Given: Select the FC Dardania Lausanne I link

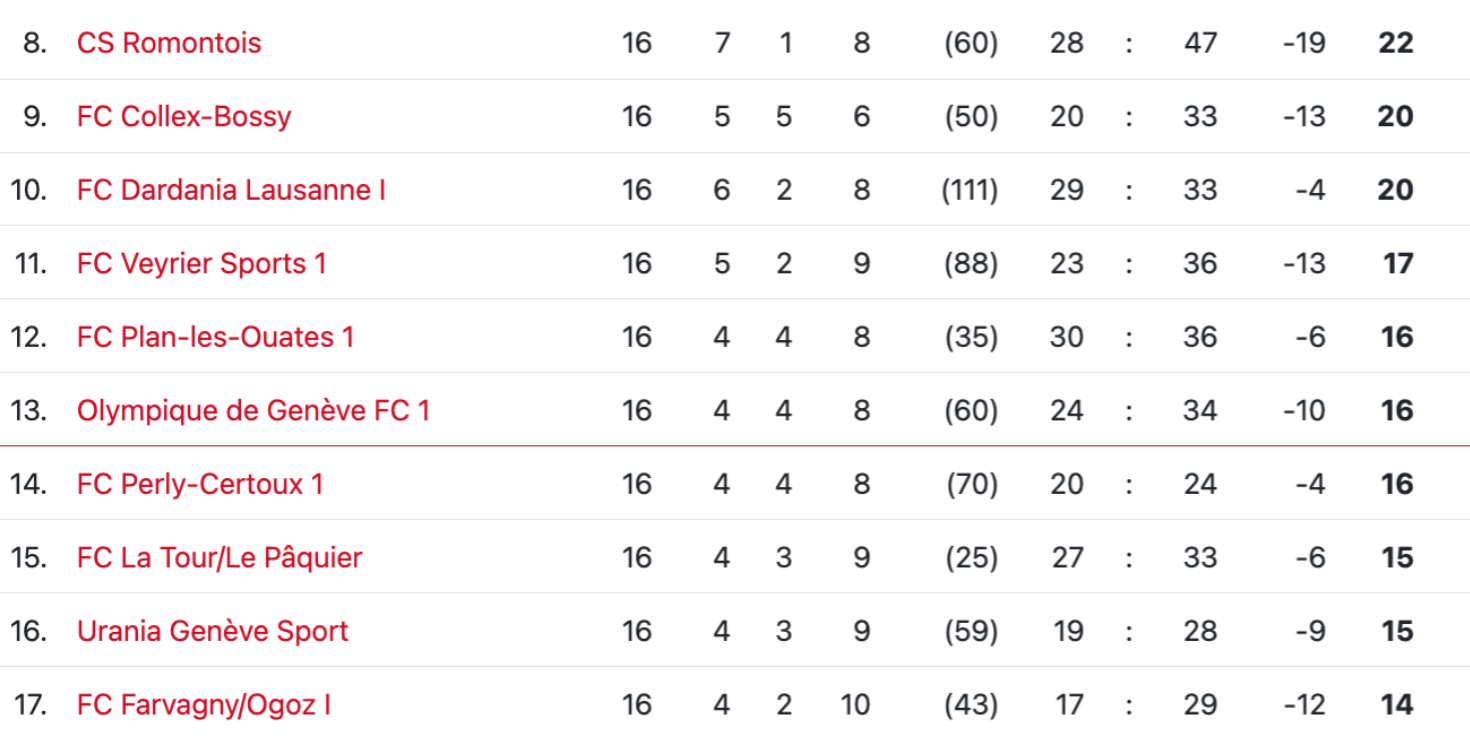Looking at the screenshot, I should (231, 190).
